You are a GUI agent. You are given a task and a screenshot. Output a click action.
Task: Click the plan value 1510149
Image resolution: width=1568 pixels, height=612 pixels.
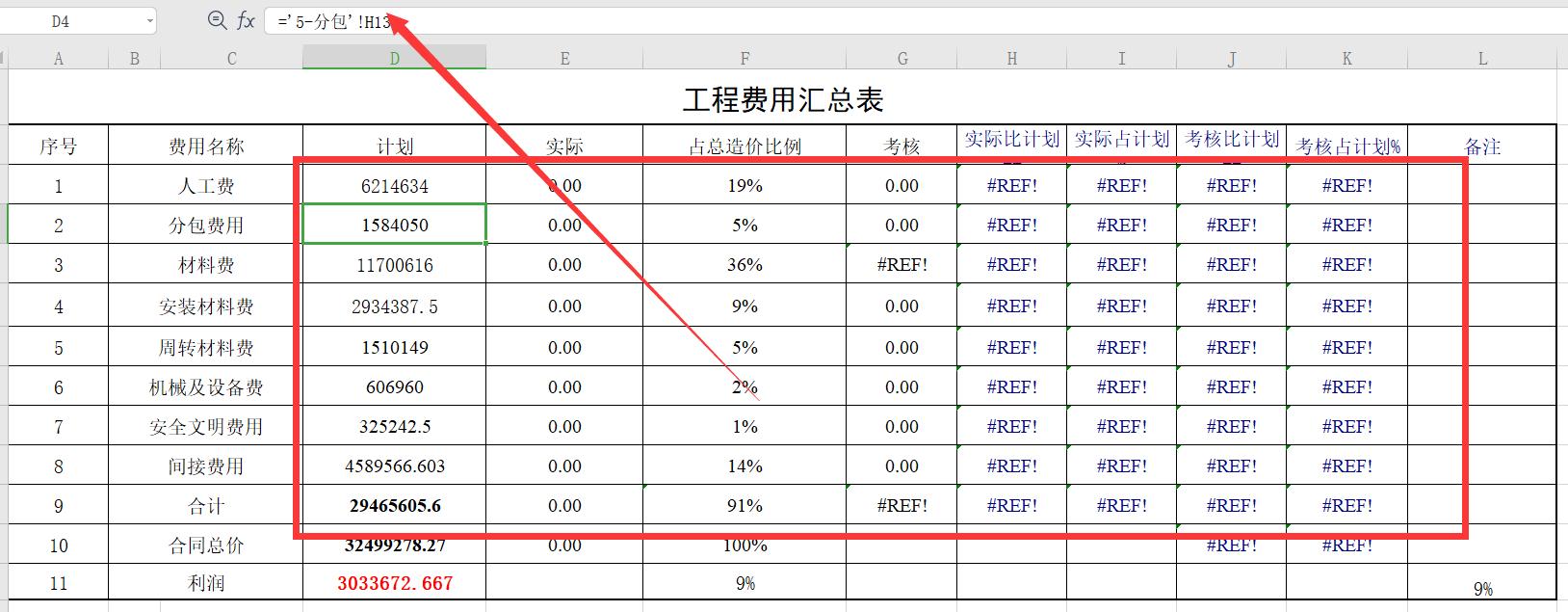(394, 347)
